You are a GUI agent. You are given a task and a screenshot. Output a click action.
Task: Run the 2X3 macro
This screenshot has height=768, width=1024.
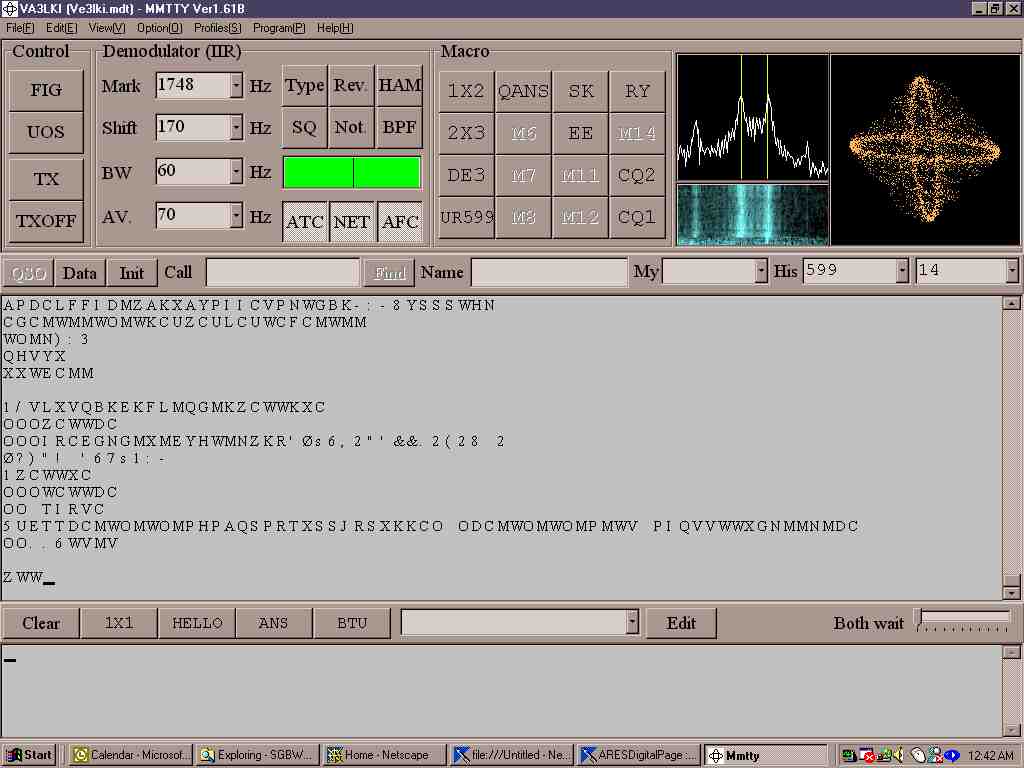point(466,133)
